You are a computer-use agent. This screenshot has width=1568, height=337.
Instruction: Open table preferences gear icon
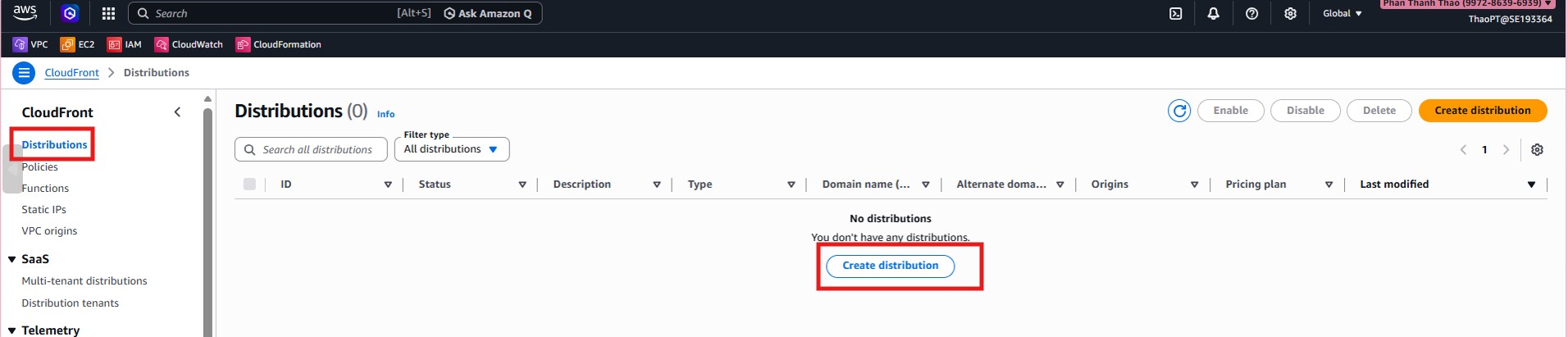tap(1537, 149)
